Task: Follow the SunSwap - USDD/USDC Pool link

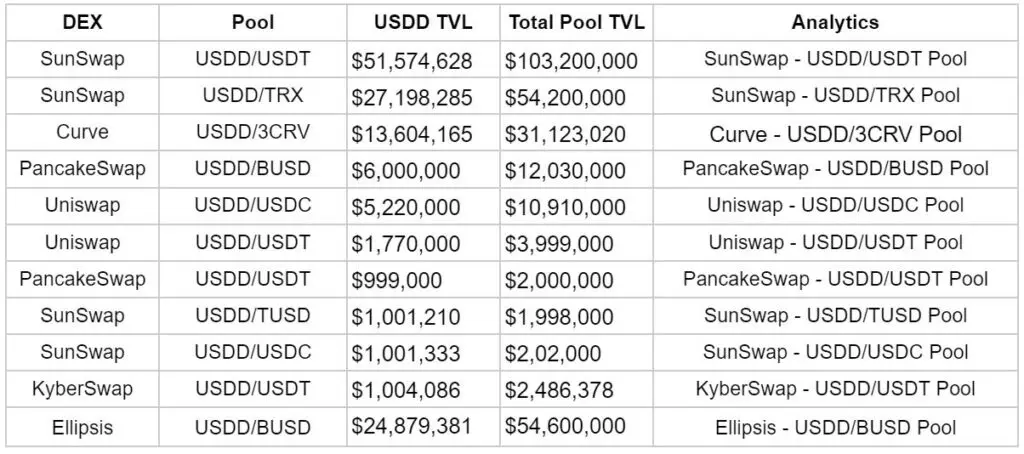Action: coord(835,352)
